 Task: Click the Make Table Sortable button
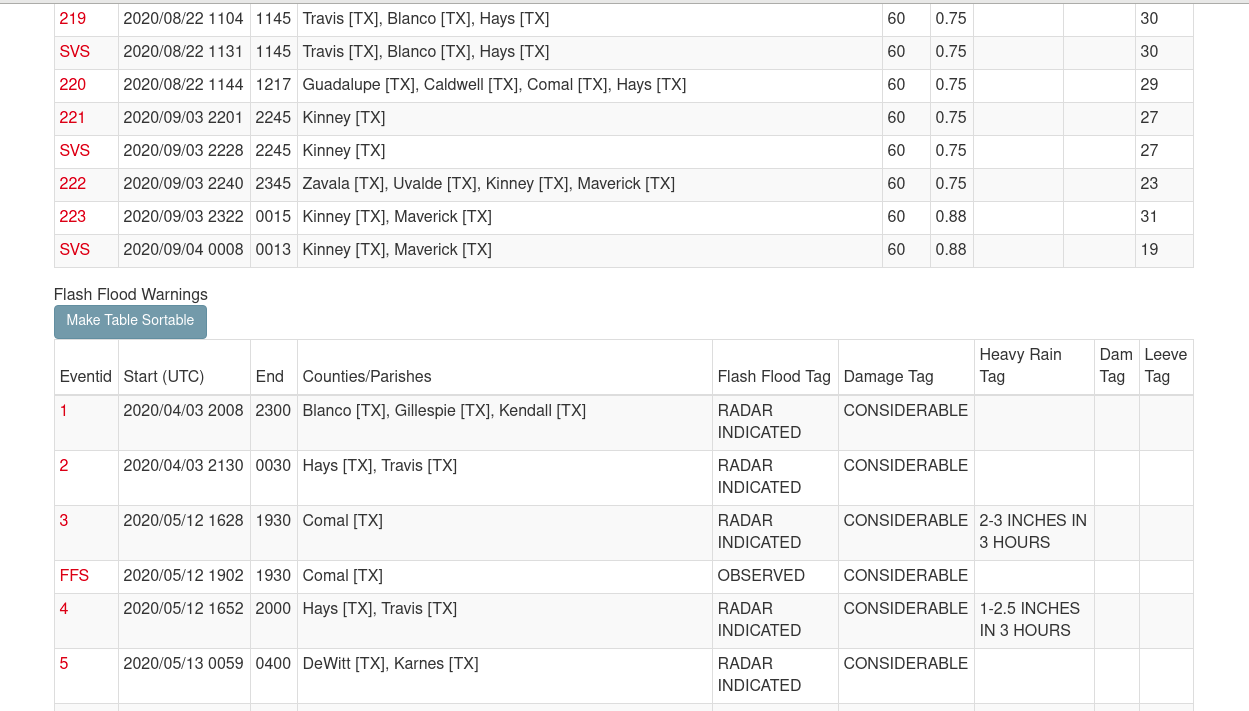tap(130, 321)
